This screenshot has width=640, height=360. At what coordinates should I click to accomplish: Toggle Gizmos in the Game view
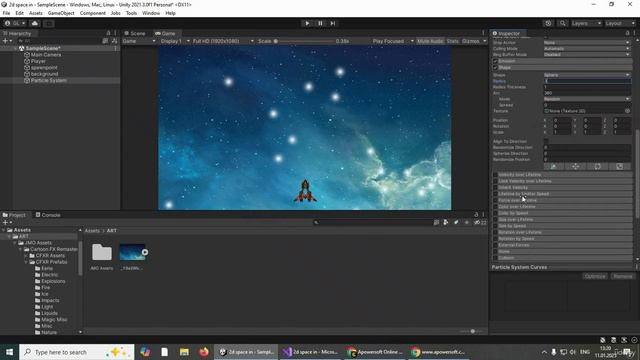(x=471, y=41)
